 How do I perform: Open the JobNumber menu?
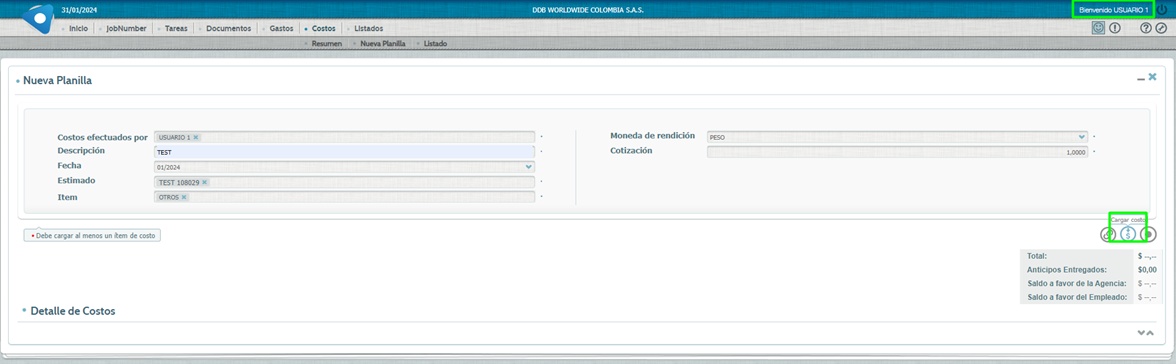click(126, 29)
